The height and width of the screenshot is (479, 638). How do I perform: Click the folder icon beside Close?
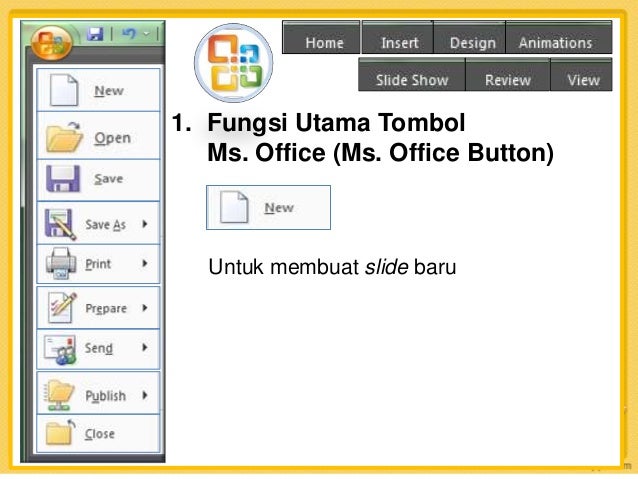click(x=60, y=433)
